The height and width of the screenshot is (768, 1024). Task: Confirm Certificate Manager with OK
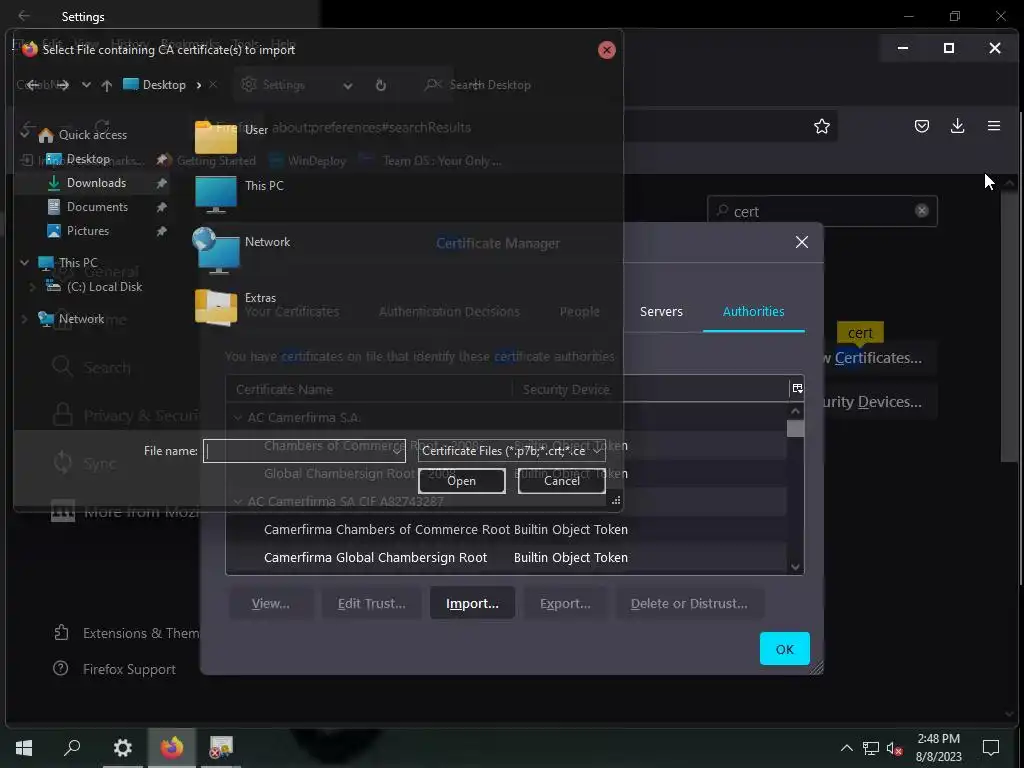pyautogui.click(x=784, y=648)
